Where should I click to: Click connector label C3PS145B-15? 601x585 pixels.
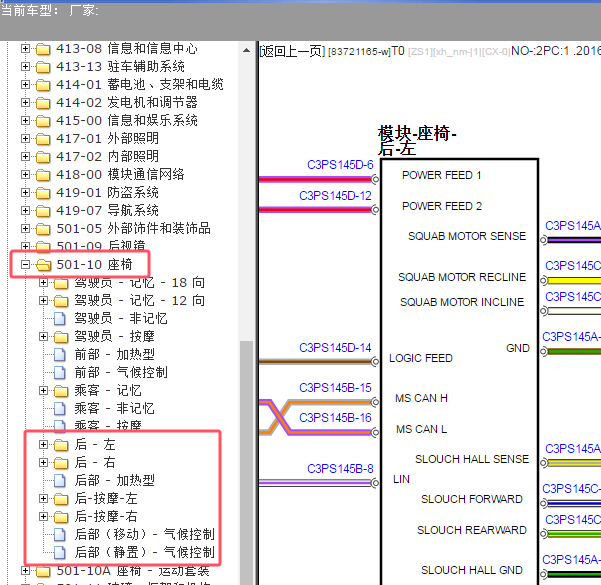pos(335,388)
